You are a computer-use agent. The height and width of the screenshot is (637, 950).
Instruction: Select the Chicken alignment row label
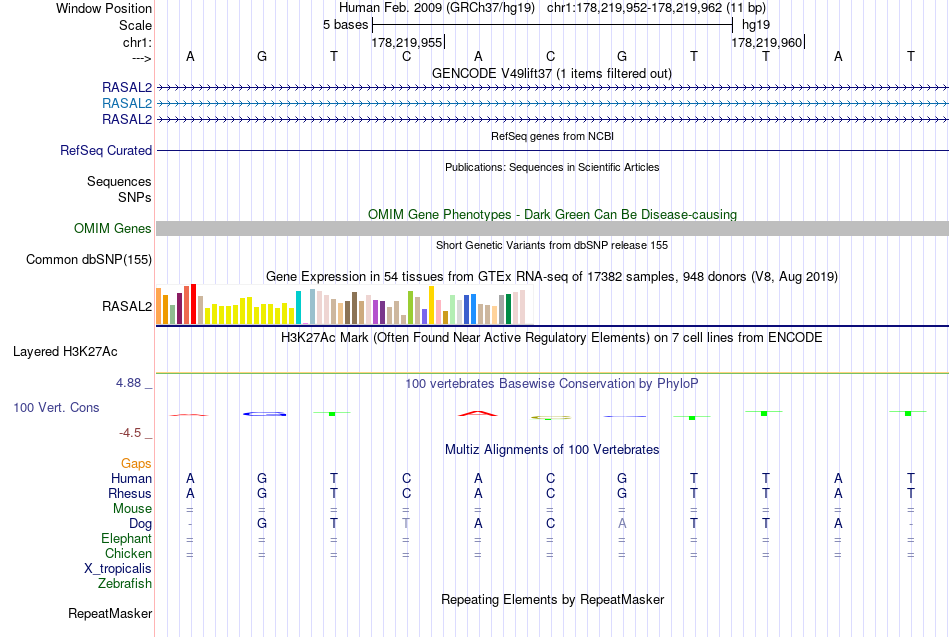[x=128, y=553]
